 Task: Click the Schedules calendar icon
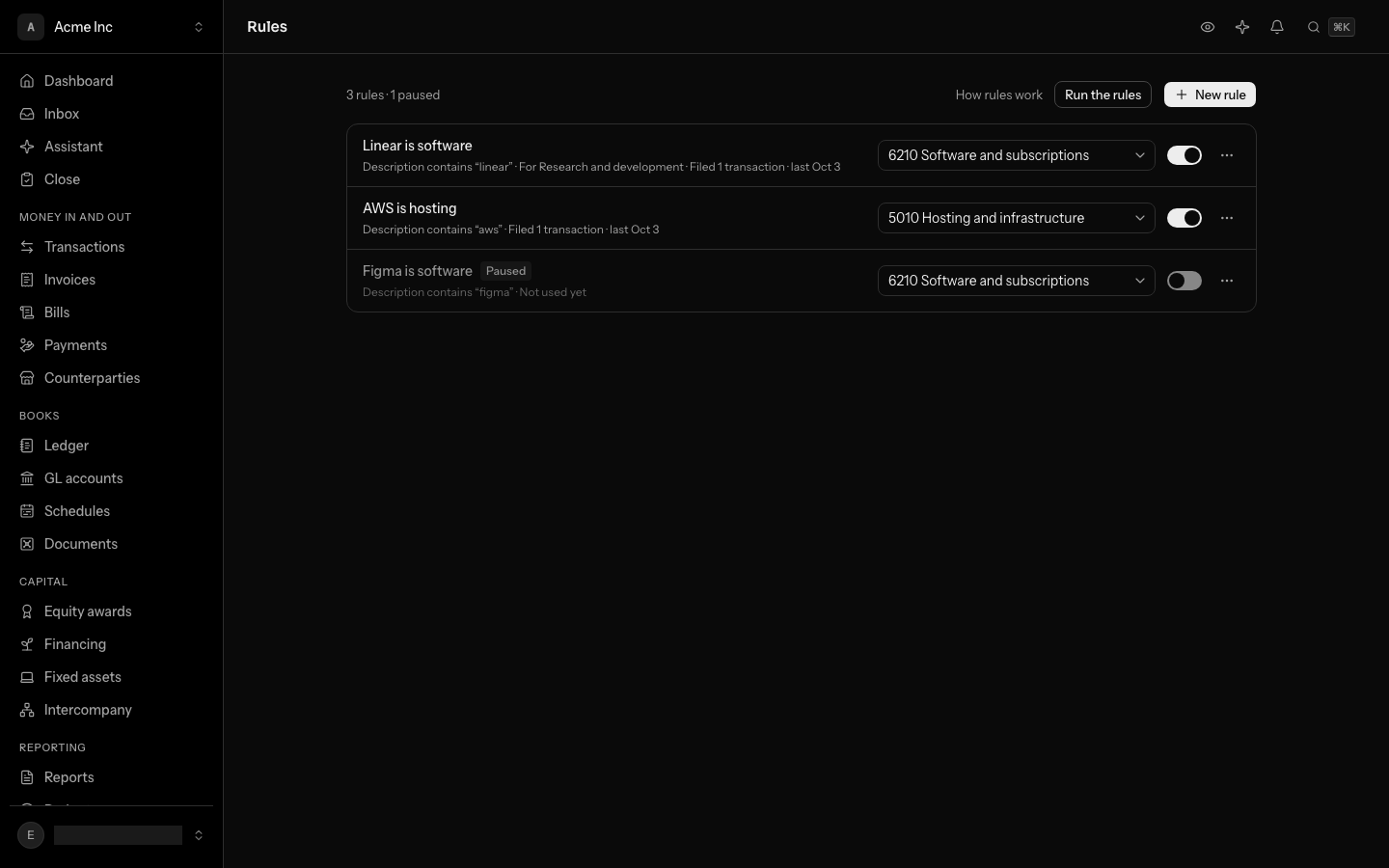pos(27,511)
